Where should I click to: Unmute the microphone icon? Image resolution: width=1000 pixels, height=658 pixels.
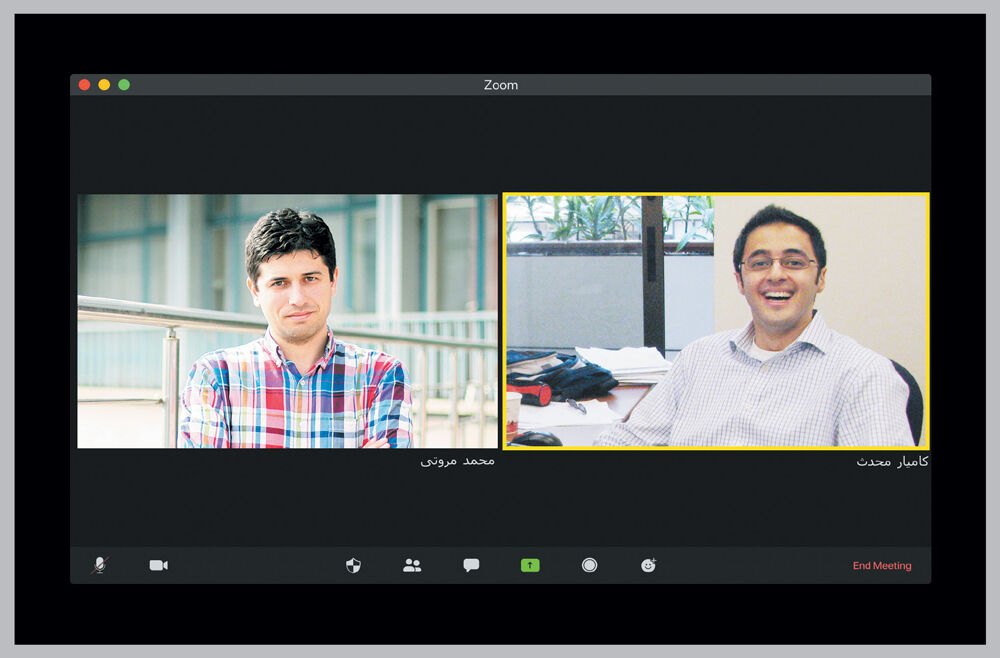[99, 565]
